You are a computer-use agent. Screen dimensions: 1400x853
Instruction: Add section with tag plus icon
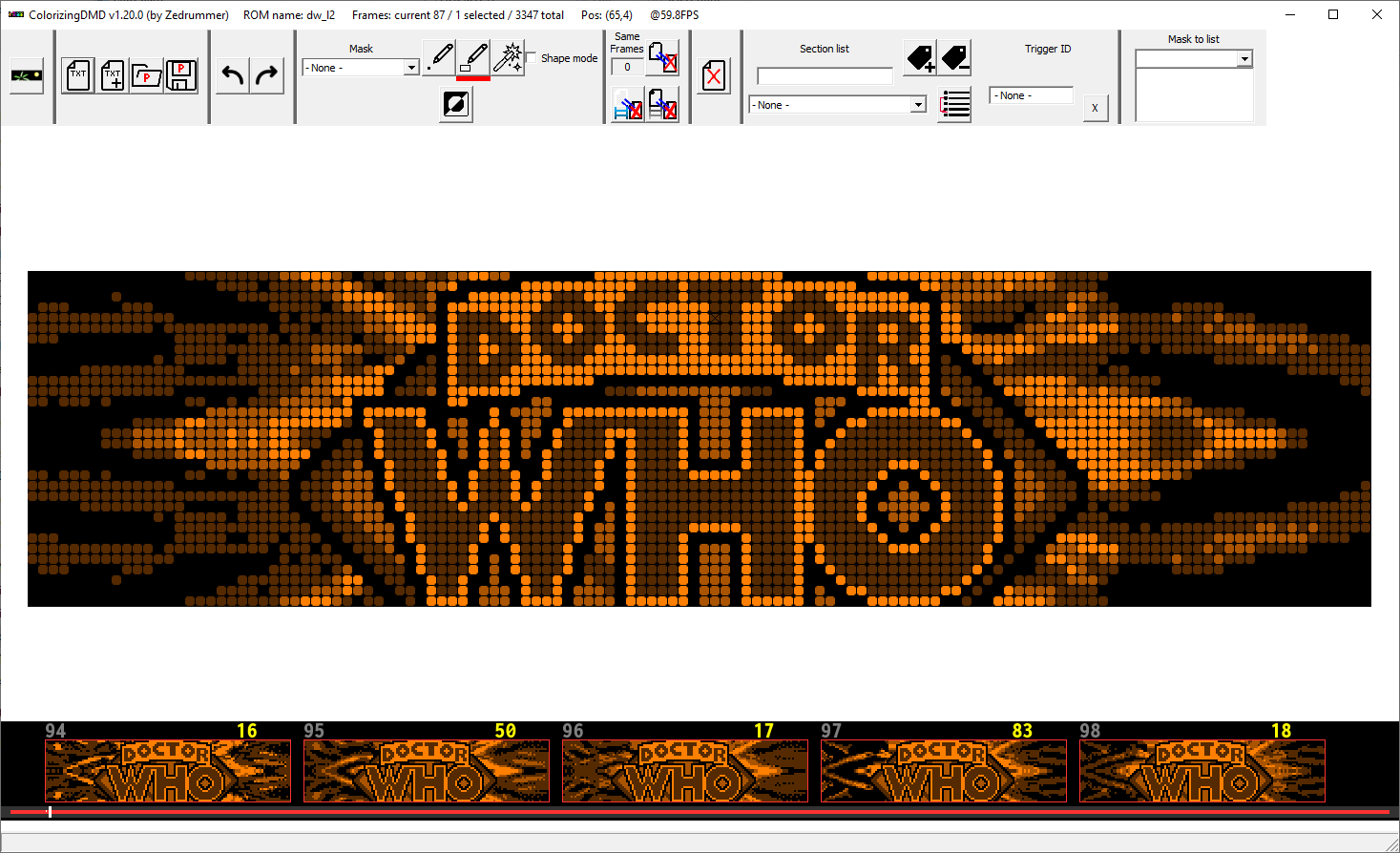pos(920,58)
